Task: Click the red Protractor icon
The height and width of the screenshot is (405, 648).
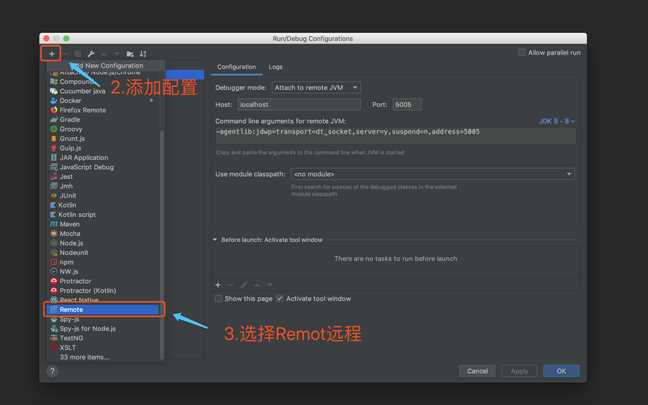Action: (54, 281)
